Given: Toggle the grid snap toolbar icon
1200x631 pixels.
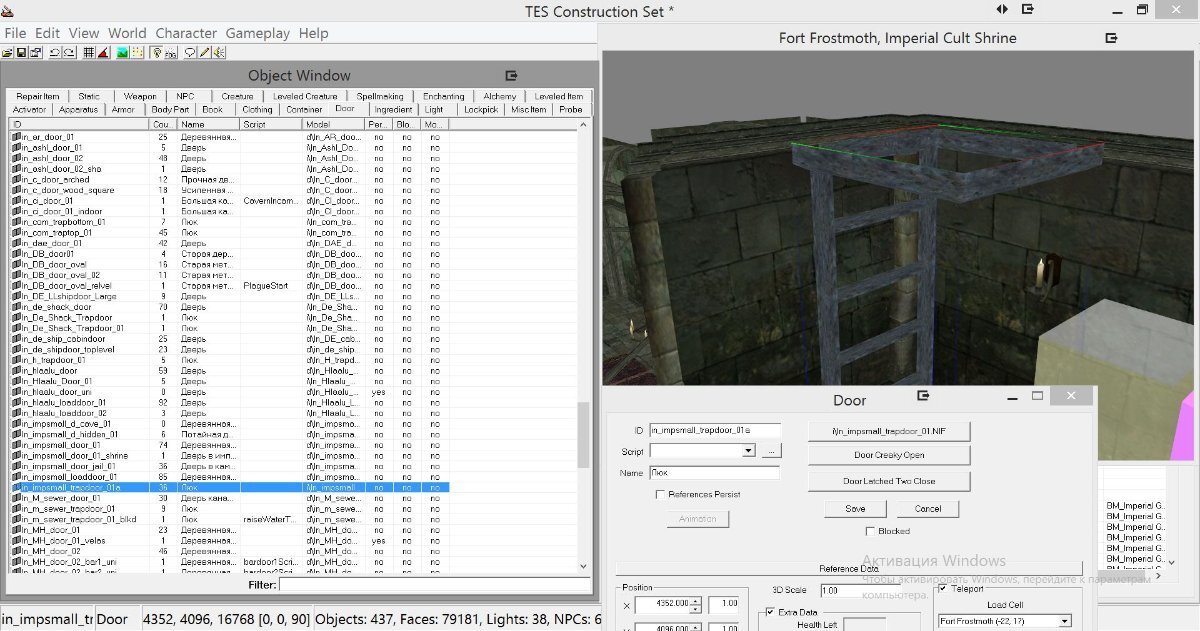Looking at the screenshot, I should click(x=89, y=53).
